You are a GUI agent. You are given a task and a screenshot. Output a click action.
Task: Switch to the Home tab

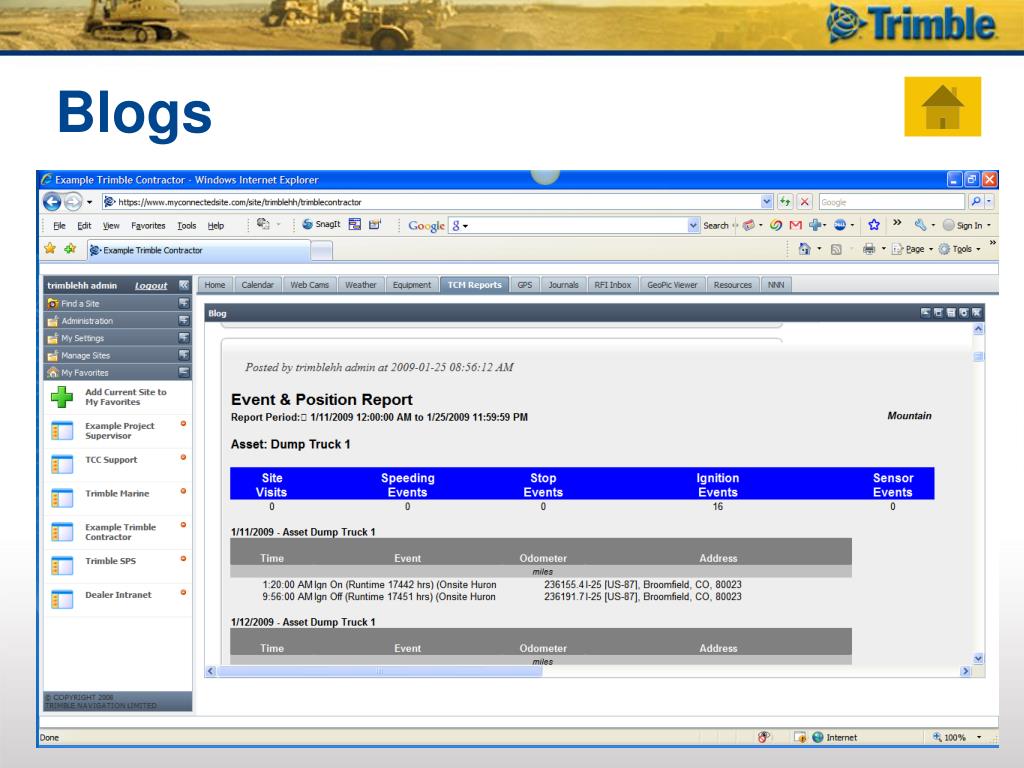tap(215, 285)
